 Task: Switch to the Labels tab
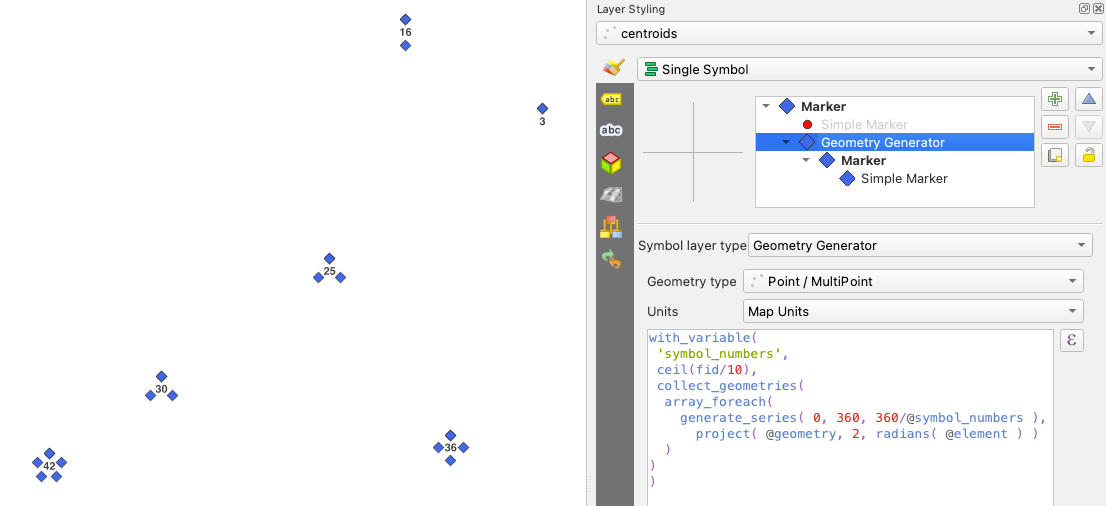coord(611,99)
